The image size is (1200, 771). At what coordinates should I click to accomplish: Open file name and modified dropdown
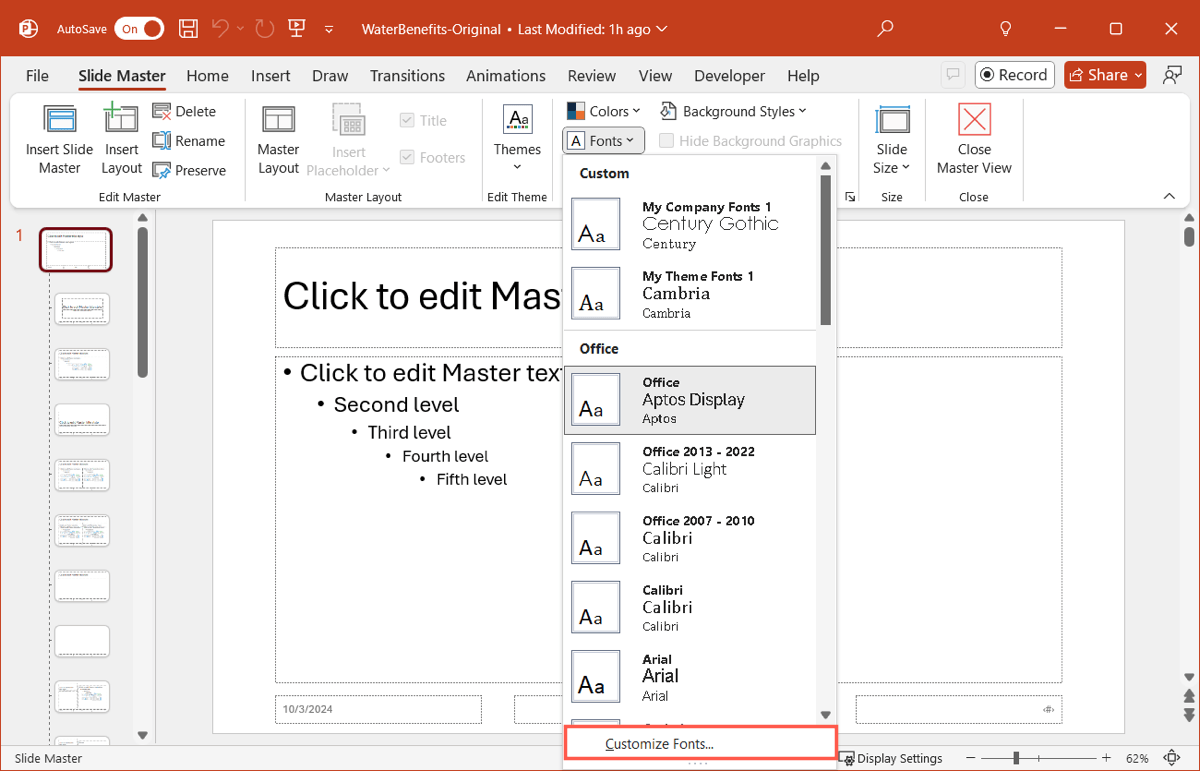(x=514, y=29)
